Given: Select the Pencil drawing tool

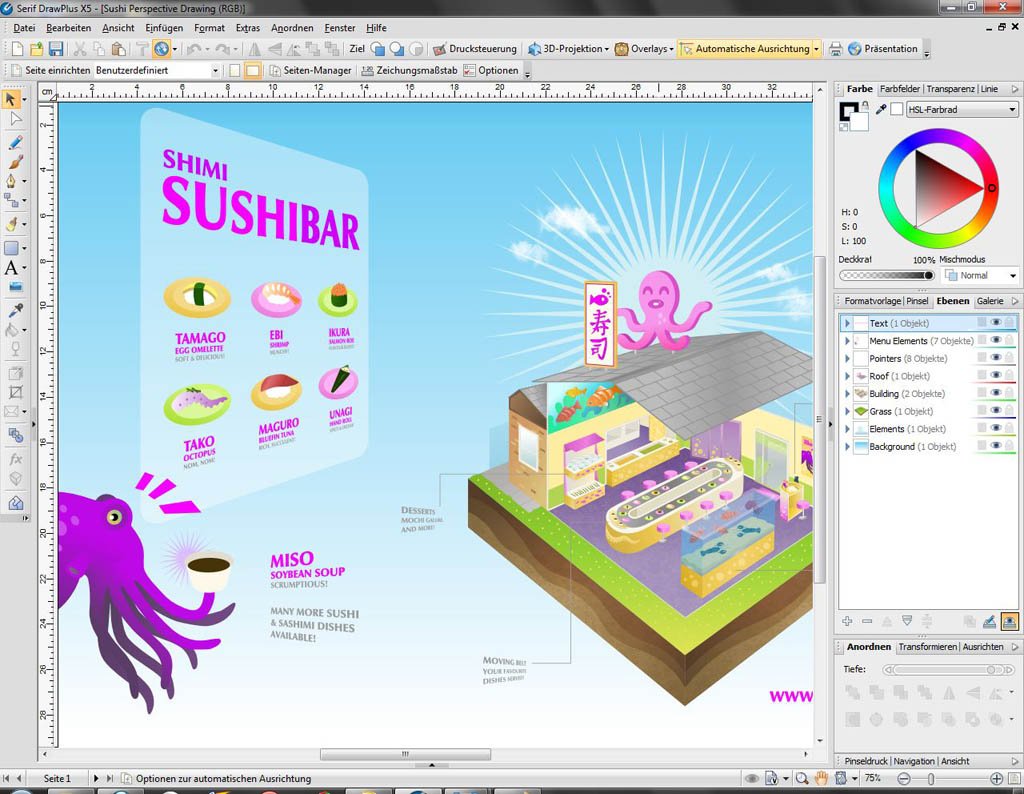Looking at the screenshot, I should [x=14, y=142].
